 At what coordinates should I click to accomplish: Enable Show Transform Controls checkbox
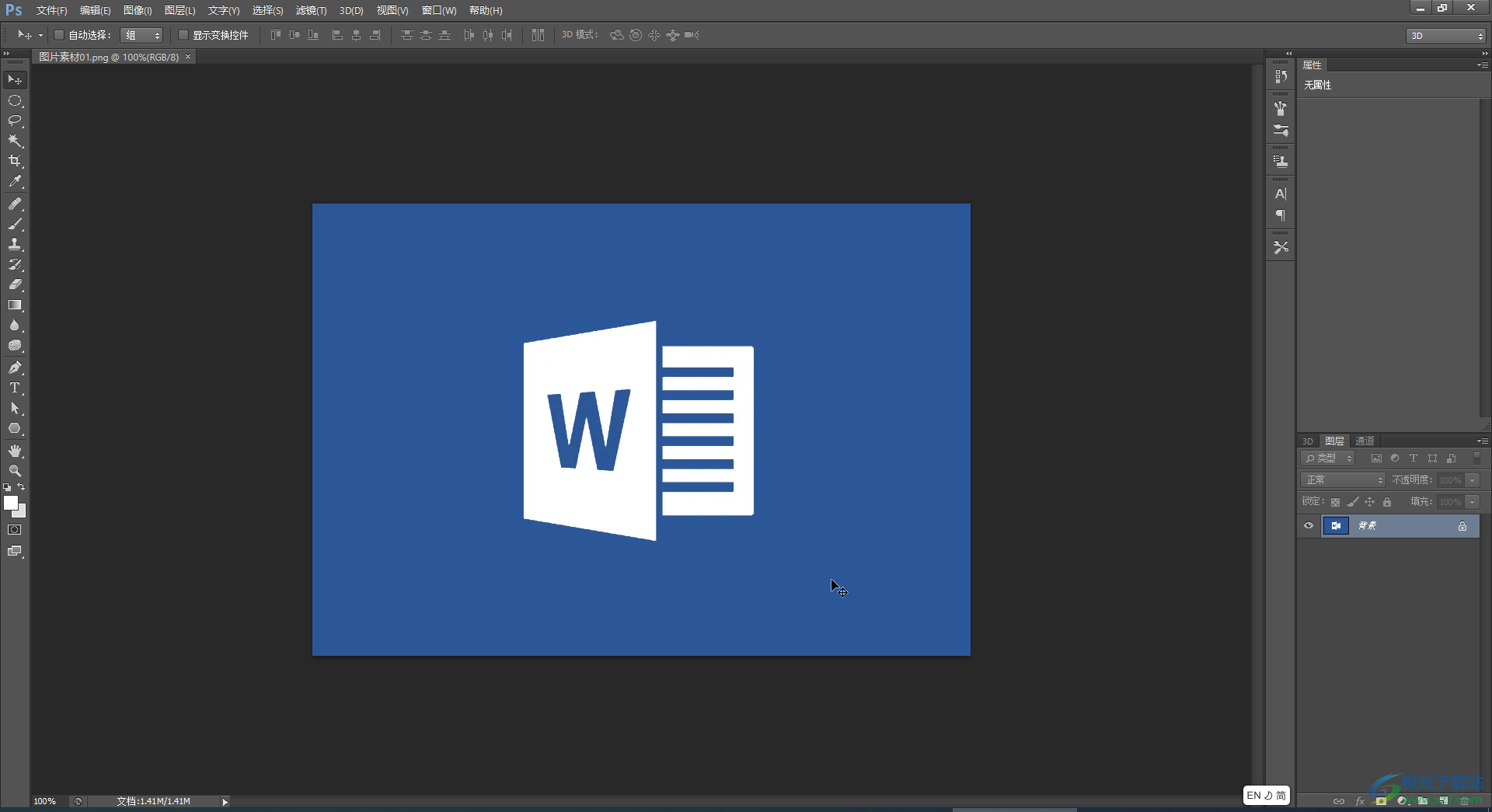[183, 35]
